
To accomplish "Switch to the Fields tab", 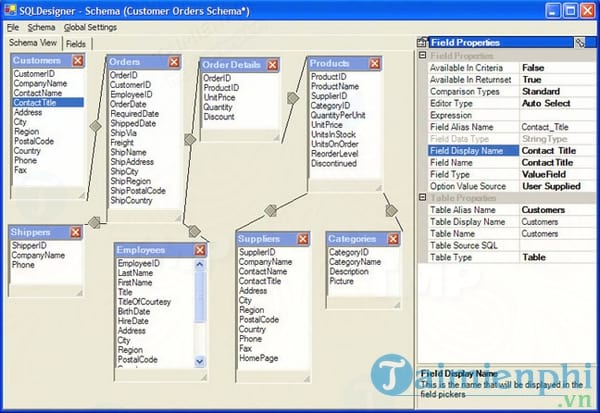I will 76,44.
